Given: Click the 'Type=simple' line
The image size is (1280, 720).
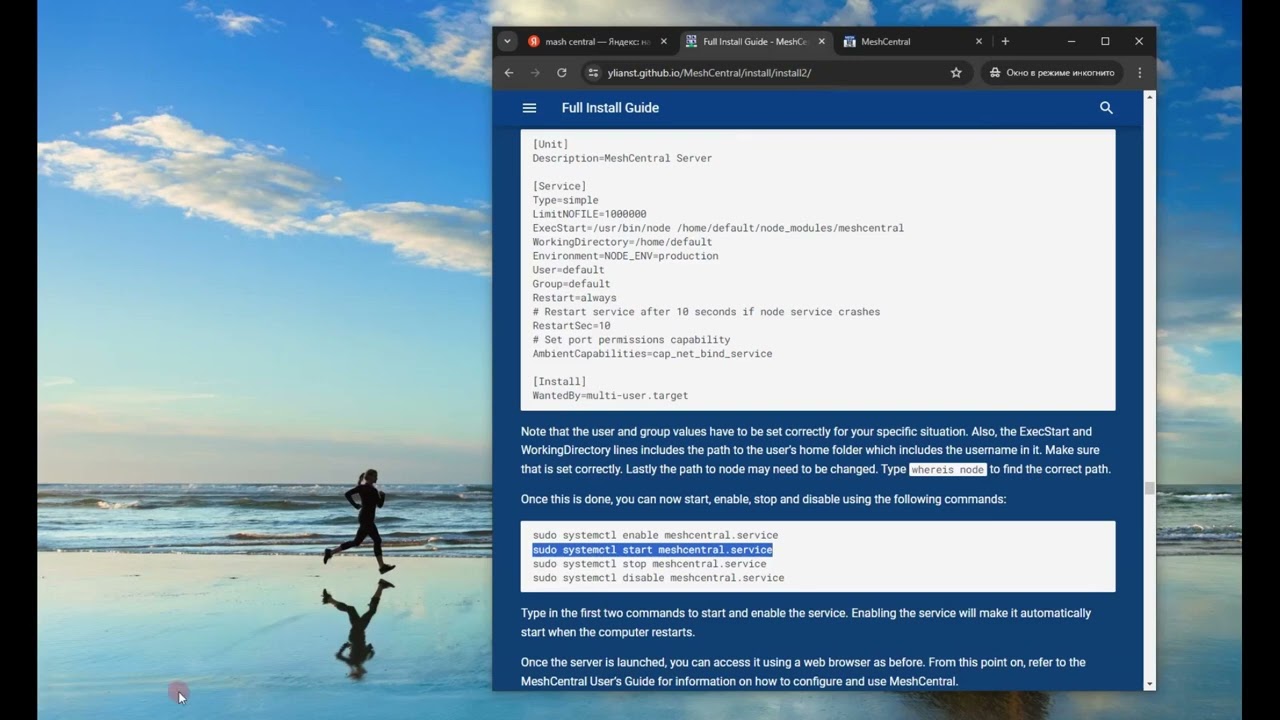Looking at the screenshot, I should (565, 200).
